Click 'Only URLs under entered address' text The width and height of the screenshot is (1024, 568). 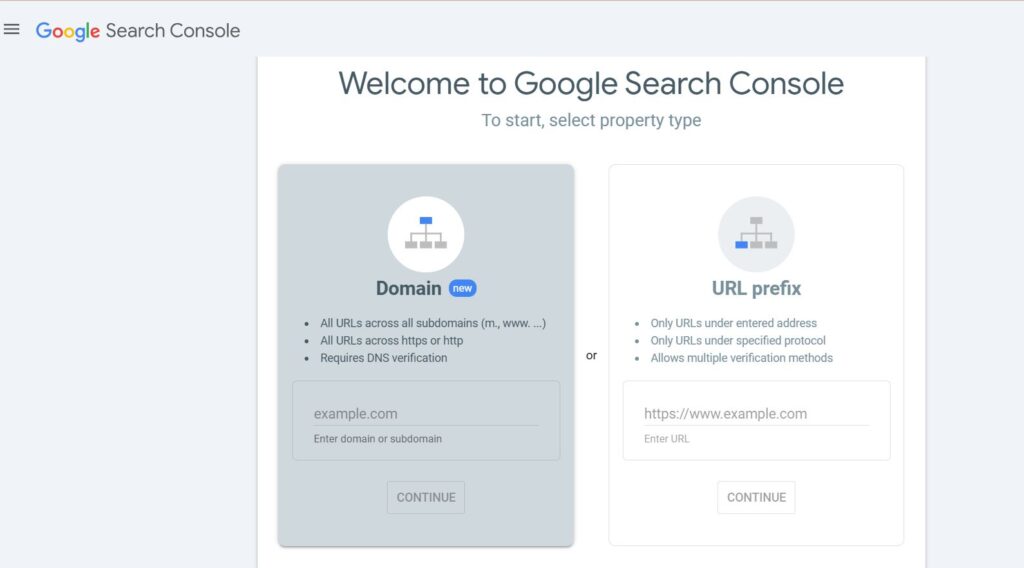pos(733,323)
